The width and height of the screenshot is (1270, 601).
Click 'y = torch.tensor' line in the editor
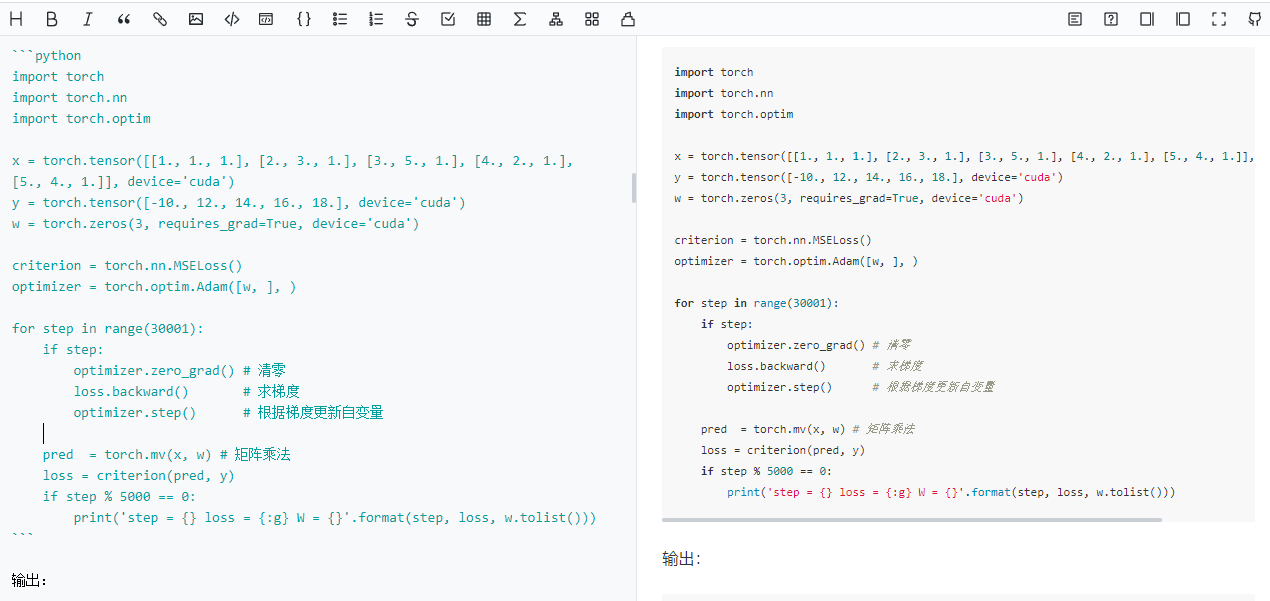(239, 202)
